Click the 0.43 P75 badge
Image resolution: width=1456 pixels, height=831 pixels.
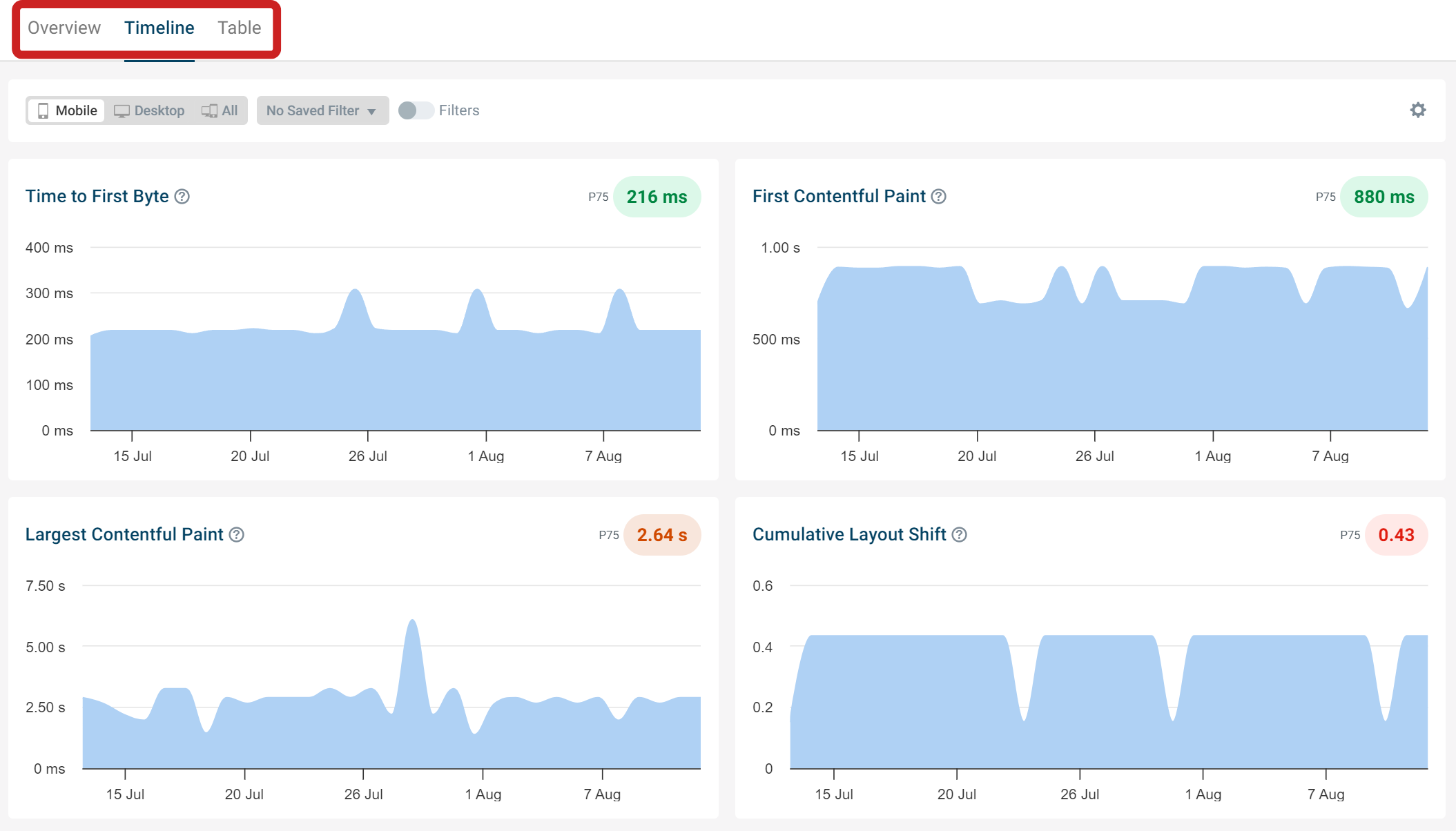tap(1396, 535)
